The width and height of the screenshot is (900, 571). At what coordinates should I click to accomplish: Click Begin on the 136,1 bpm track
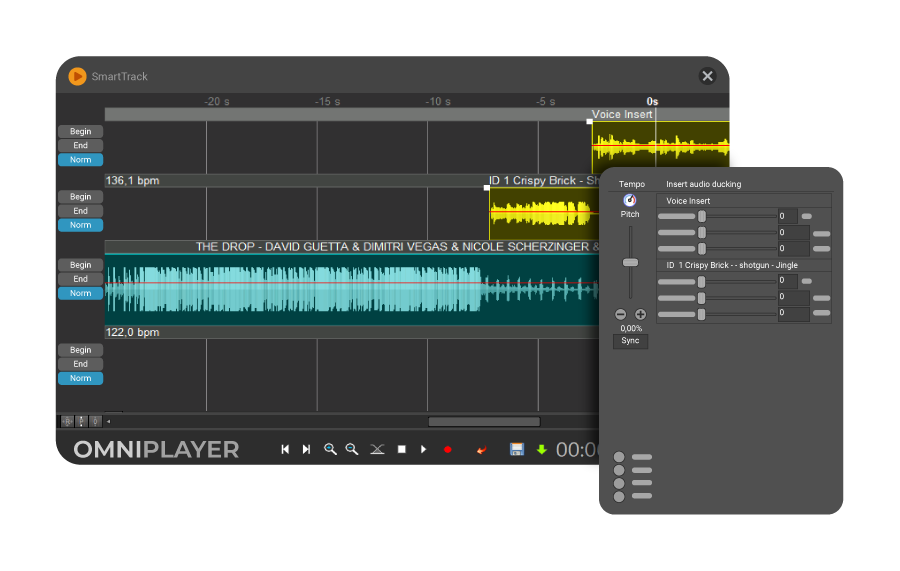coord(80,197)
